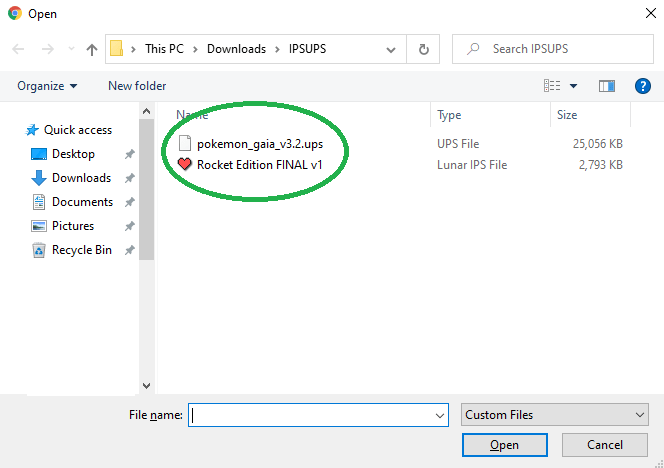Click the navigation pane scrollbar thumb
The height and width of the screenshot is (468, 664).
click(x=147, y=189)
